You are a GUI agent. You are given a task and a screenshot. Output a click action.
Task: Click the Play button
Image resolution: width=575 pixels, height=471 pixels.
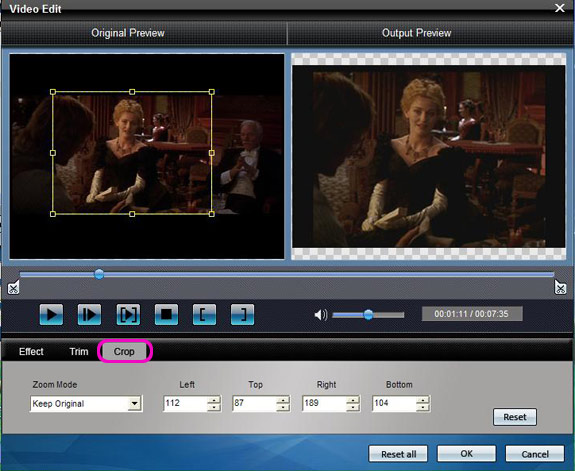(x=51, y=314)
